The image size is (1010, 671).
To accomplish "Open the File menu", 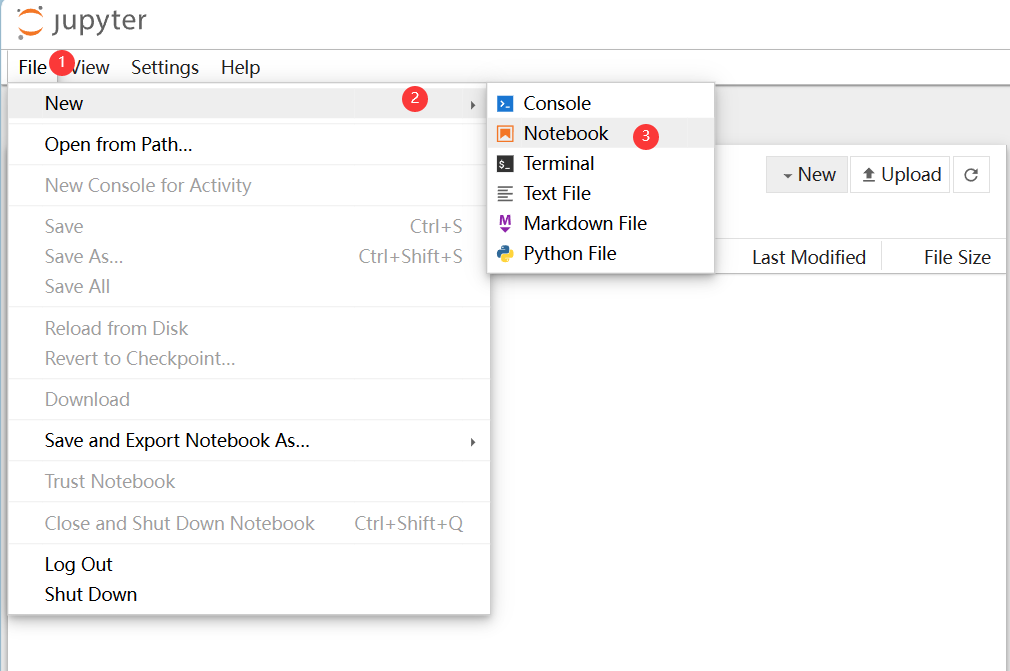I will tap(32, 67).
